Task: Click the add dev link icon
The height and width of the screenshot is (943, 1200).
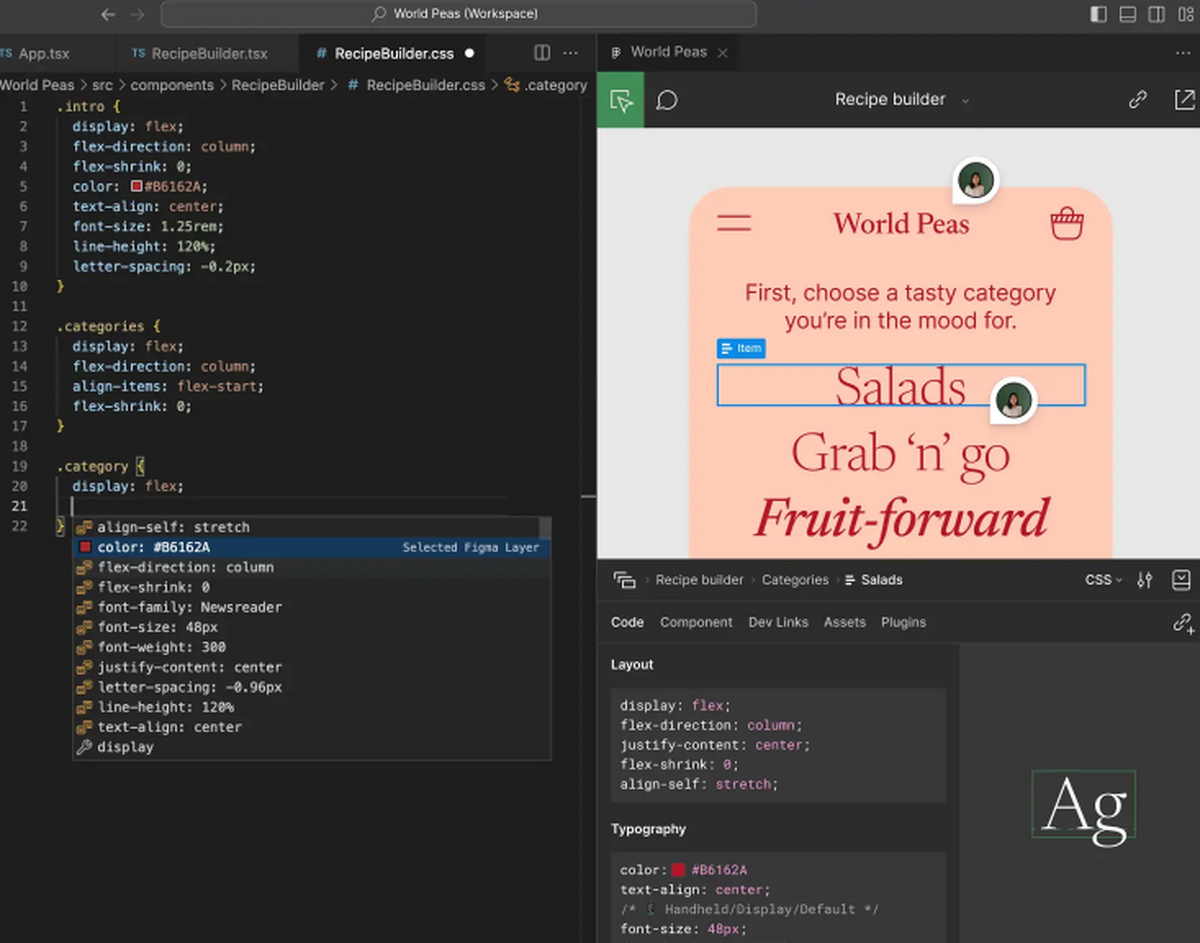Action: (1183, 623)
